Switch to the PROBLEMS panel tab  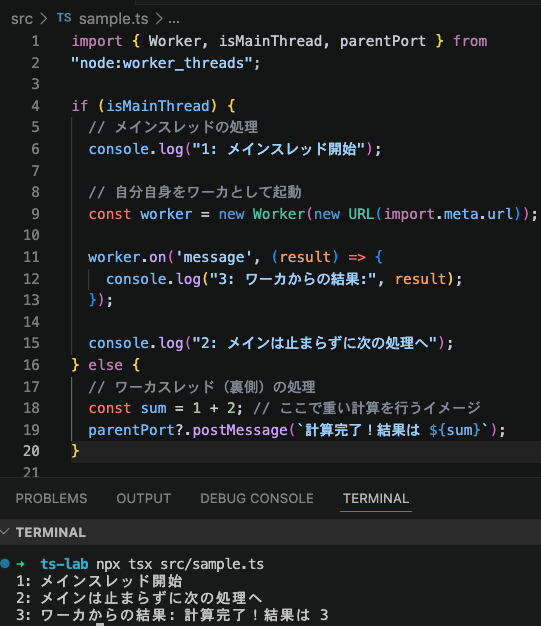(51, 498)
